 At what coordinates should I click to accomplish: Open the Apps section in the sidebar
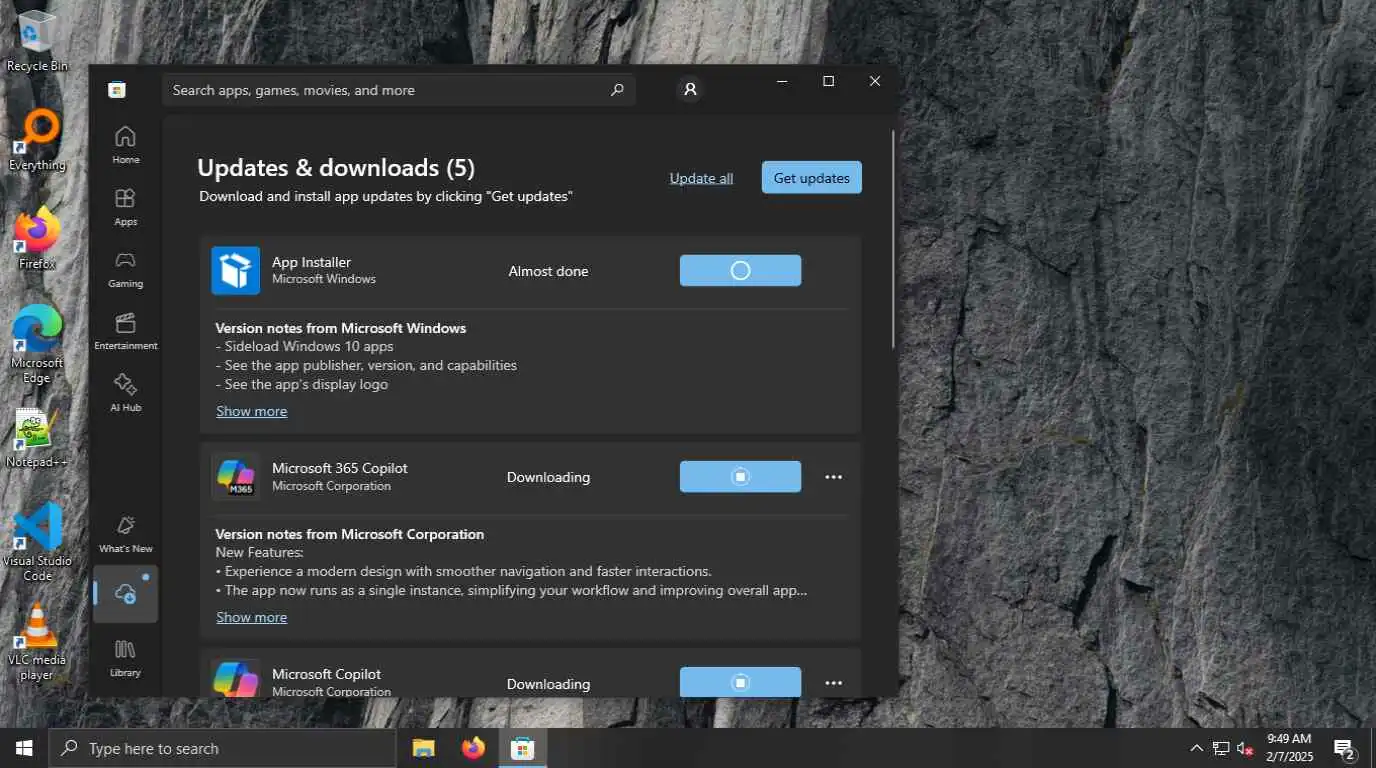tap(125, 207)
